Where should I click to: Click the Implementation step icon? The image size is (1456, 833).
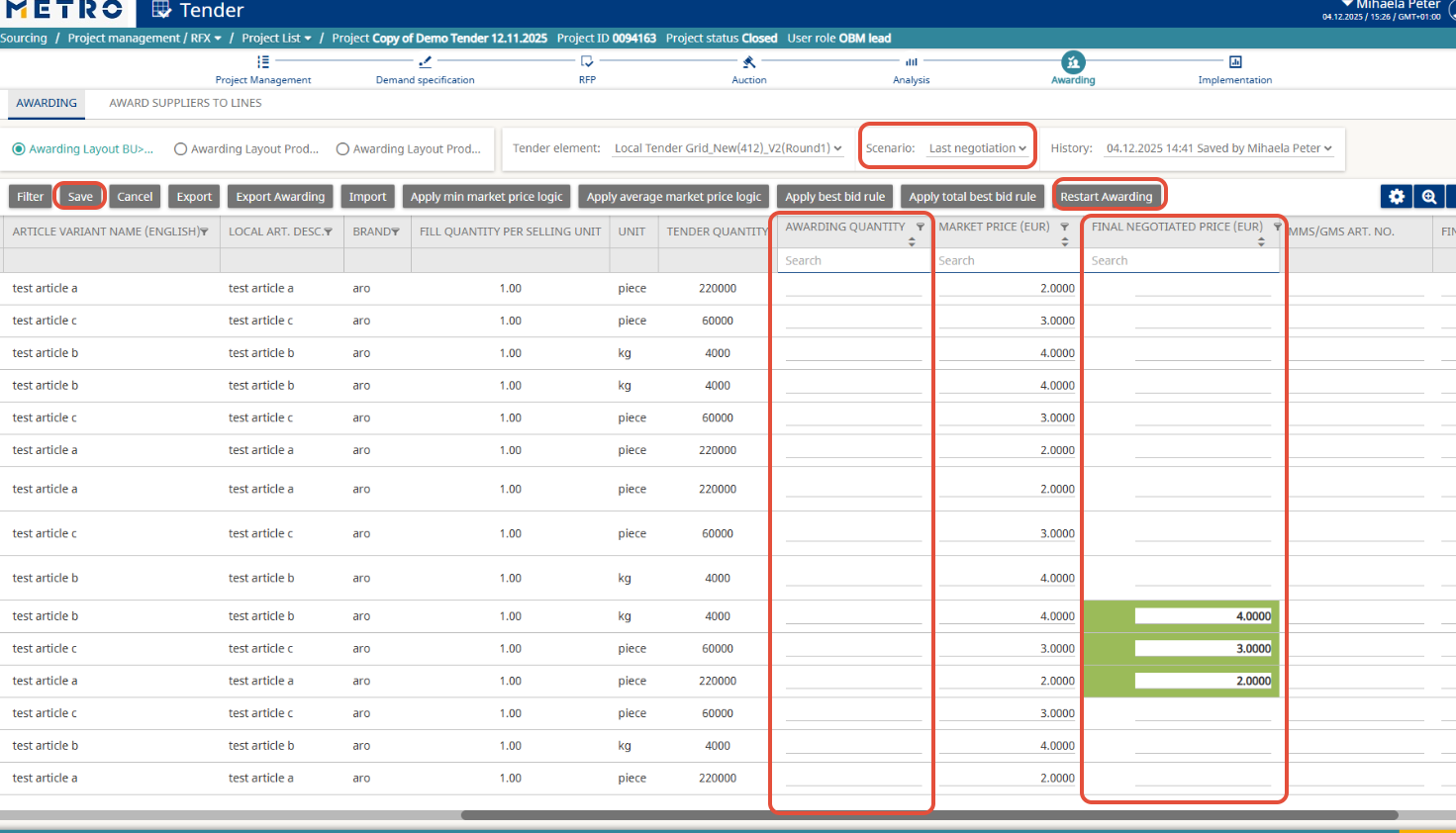click(1234, 62)
